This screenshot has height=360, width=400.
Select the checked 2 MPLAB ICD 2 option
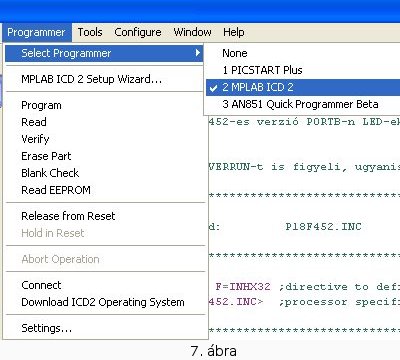pos(303,87)
